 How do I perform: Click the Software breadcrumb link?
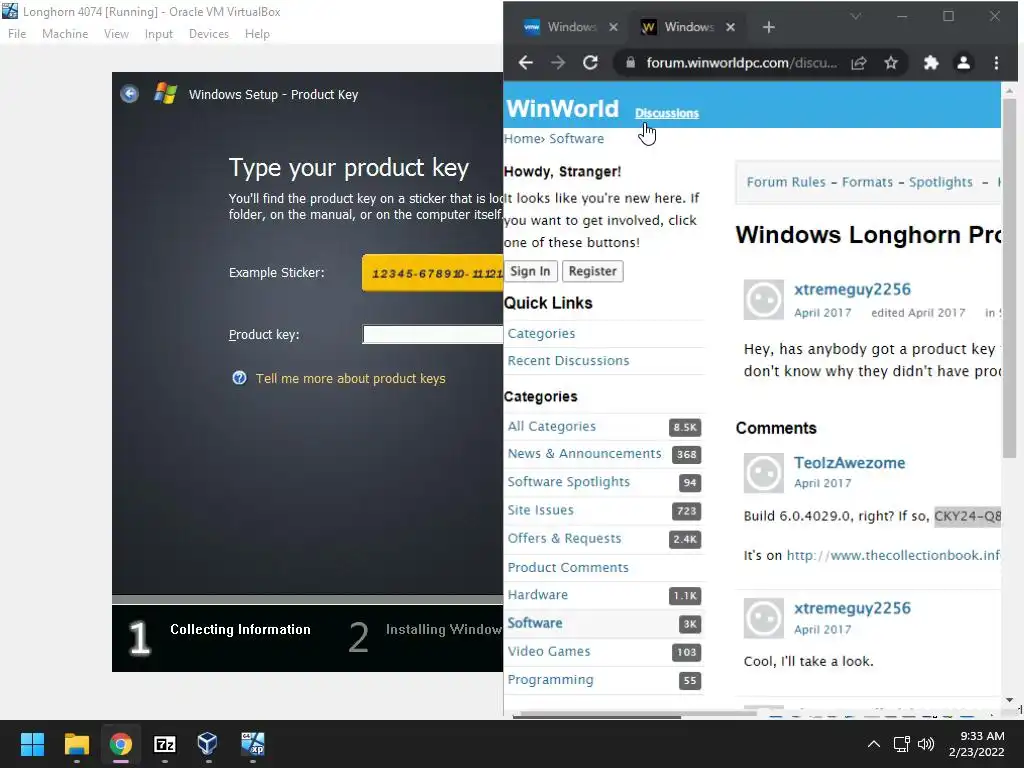(x=577, y=138)
